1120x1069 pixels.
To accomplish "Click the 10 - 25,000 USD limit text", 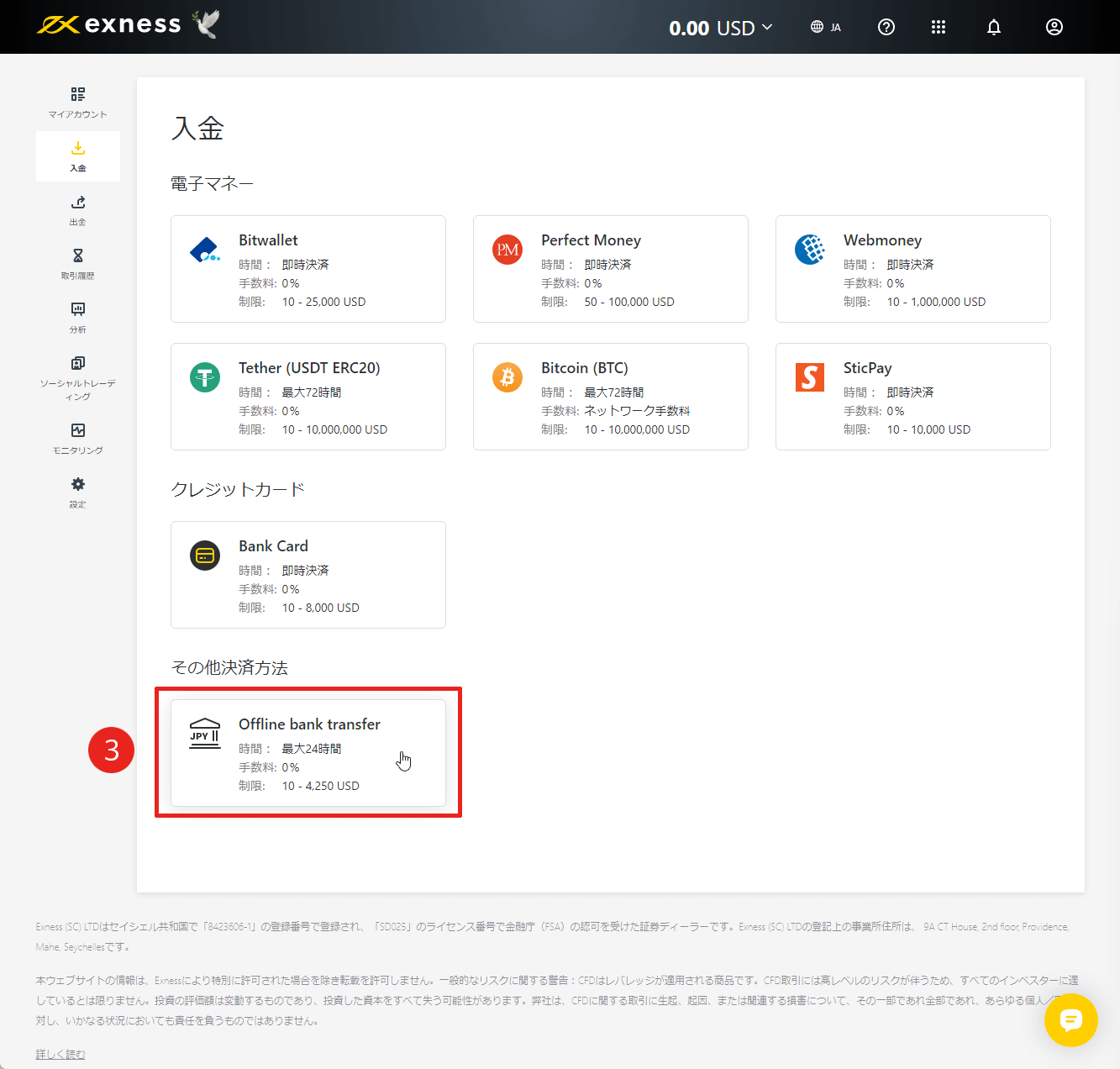I will (x=323, y=302).
